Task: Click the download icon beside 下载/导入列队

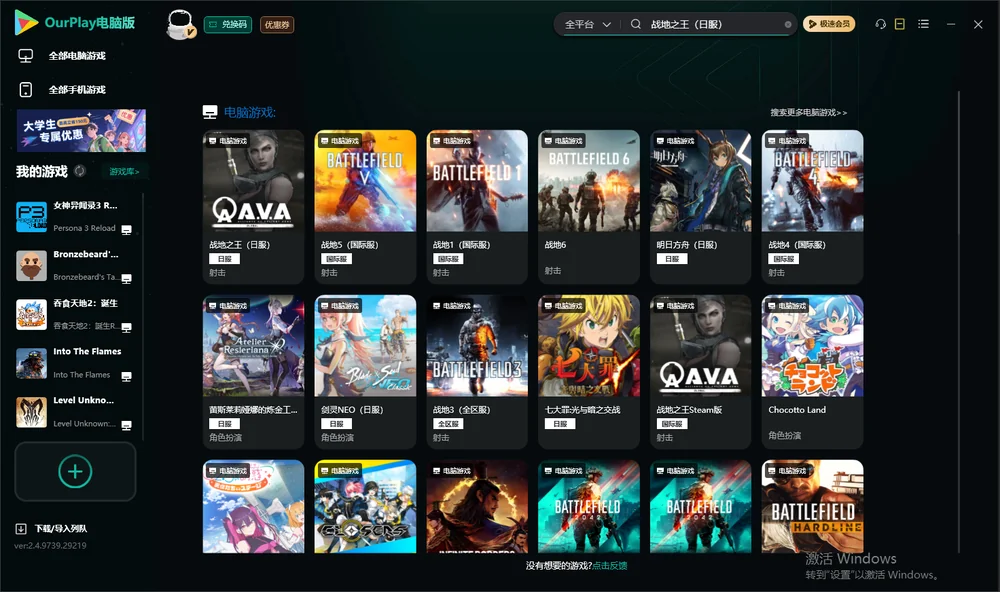Action: click(20, 529)
